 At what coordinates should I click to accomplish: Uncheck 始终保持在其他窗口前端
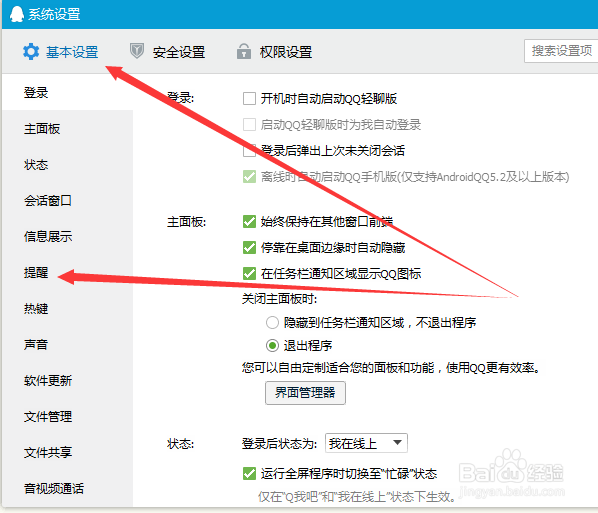click(249, 221)
